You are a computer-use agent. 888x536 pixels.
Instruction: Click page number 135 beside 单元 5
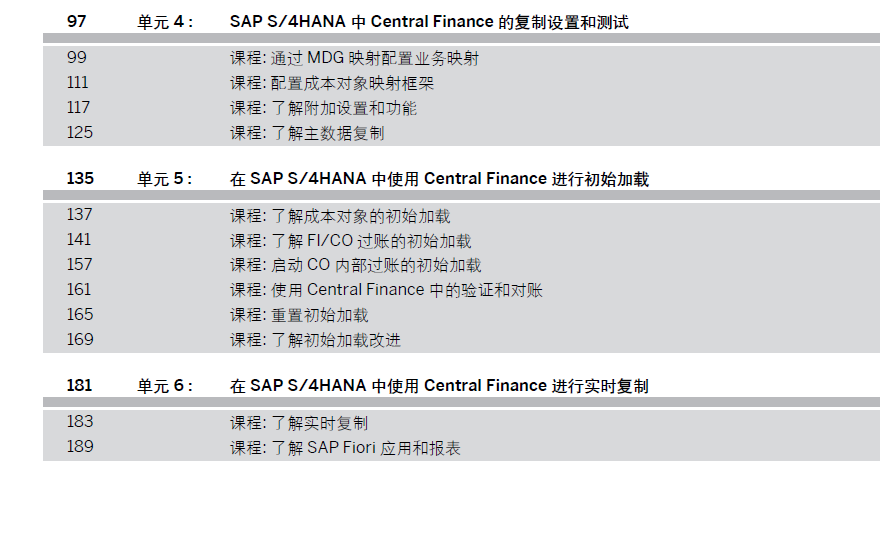click(80, 179)
